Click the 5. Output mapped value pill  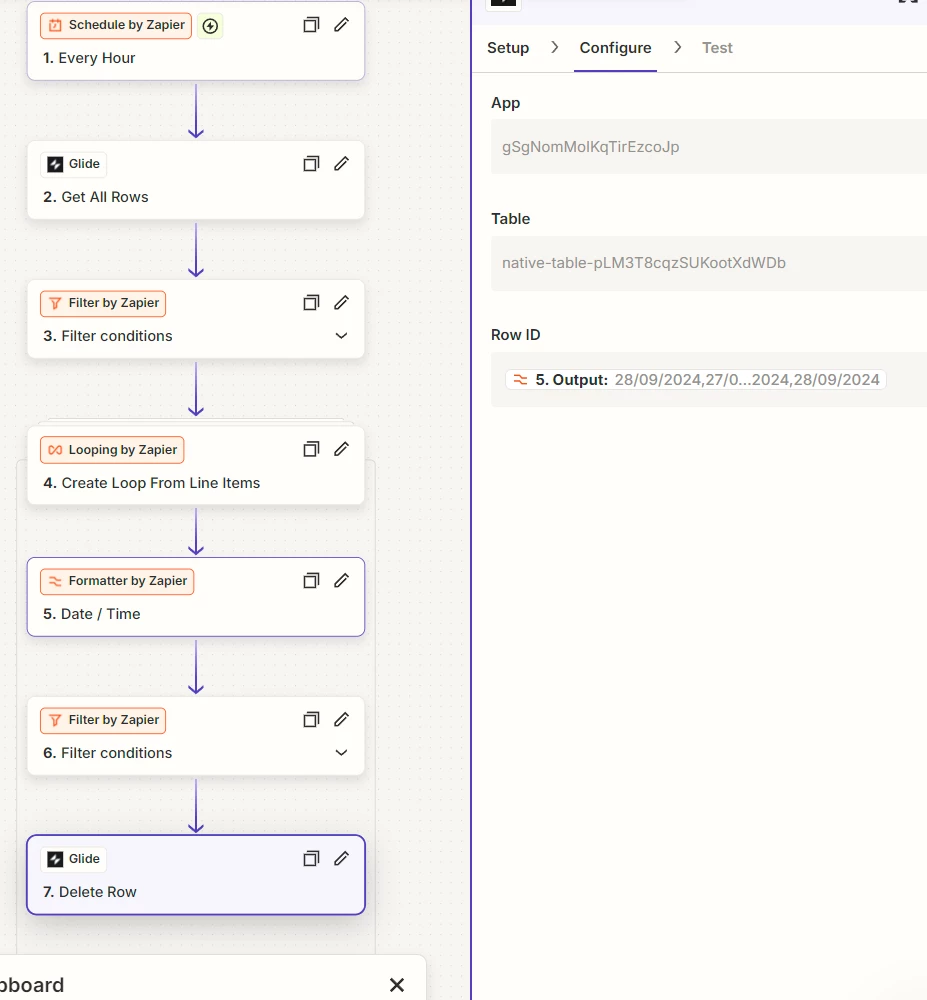(x=696, y=380)
